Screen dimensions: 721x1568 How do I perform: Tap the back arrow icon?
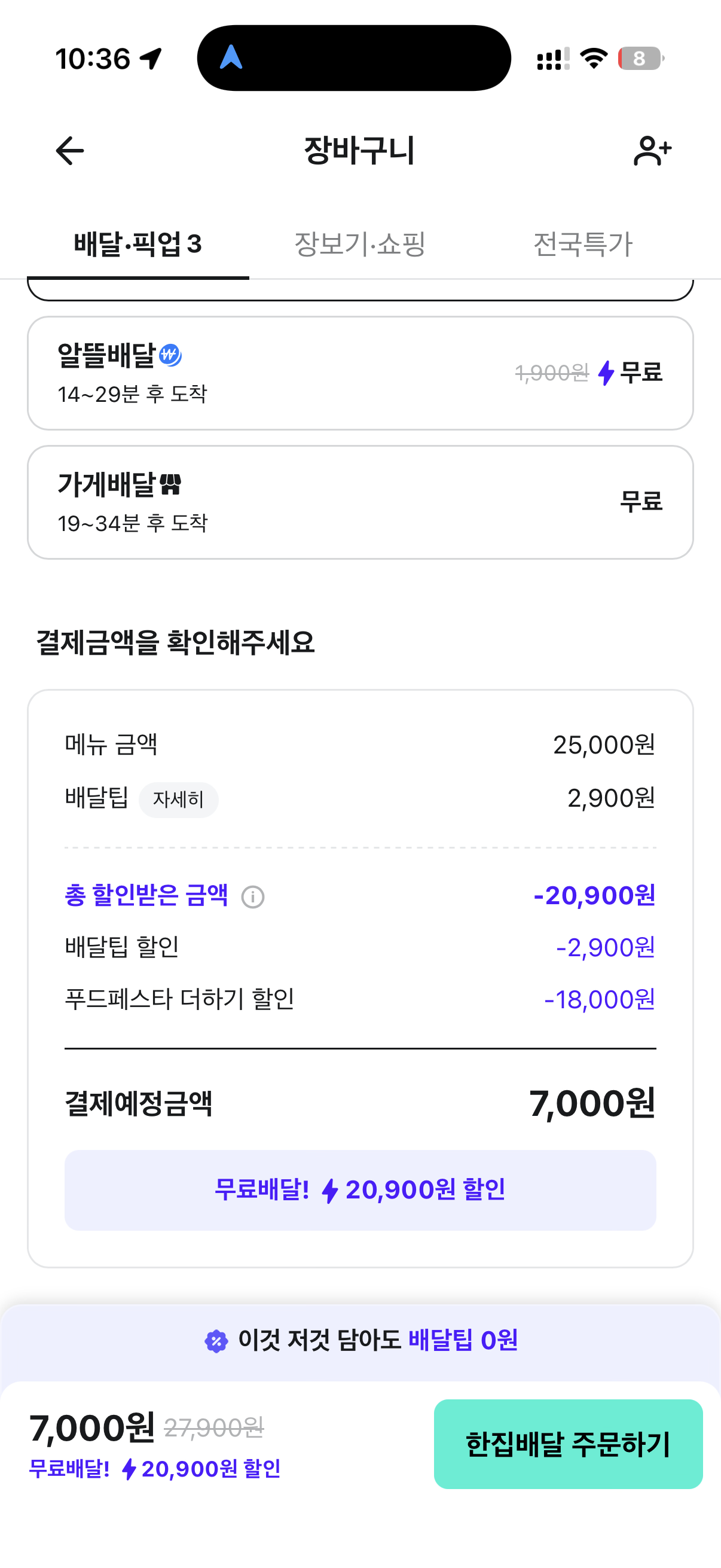coord(70,151)
